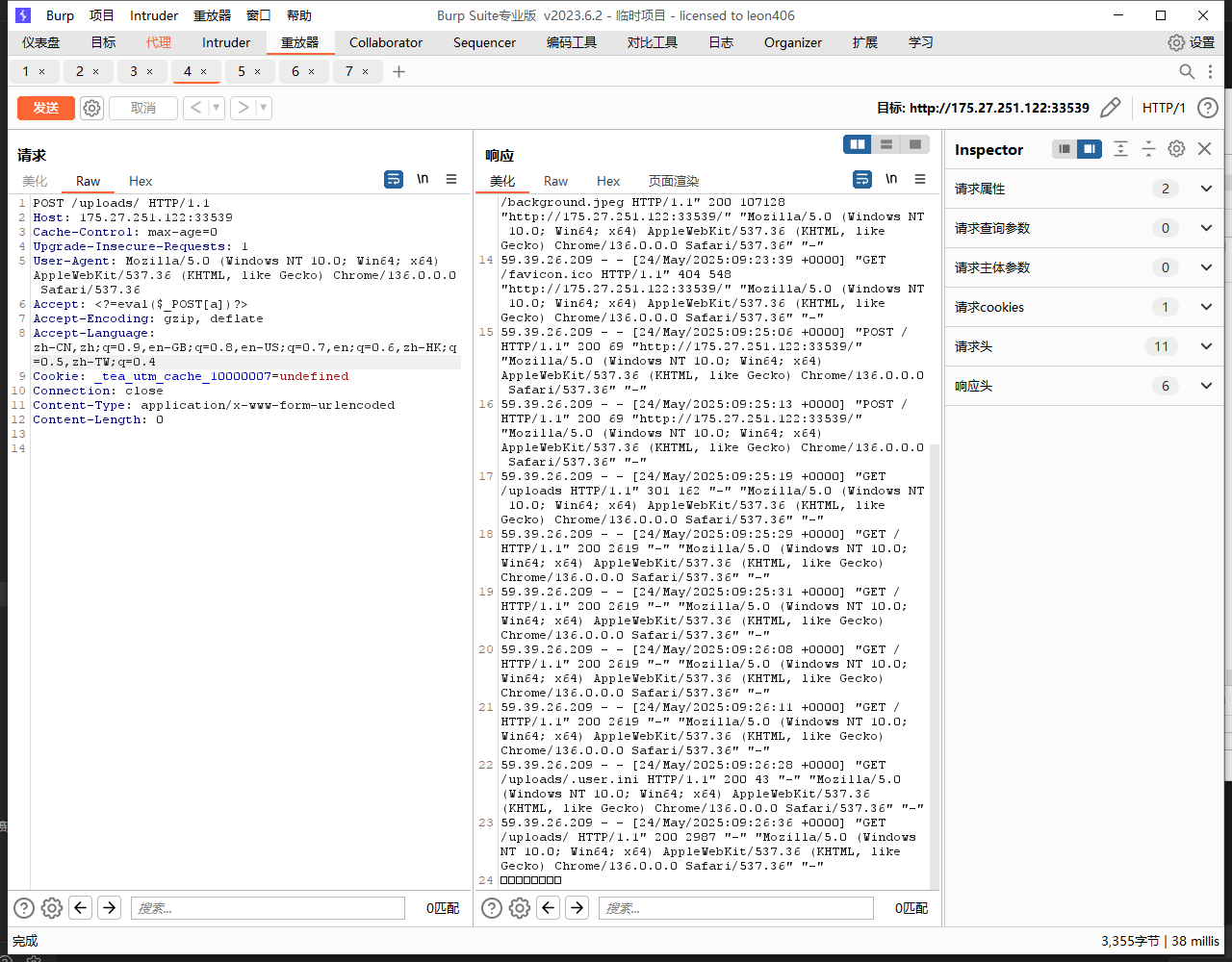Collapse all Inspector sections icon
This screenshot has height=962, width=1232.
pos(1148,149)
